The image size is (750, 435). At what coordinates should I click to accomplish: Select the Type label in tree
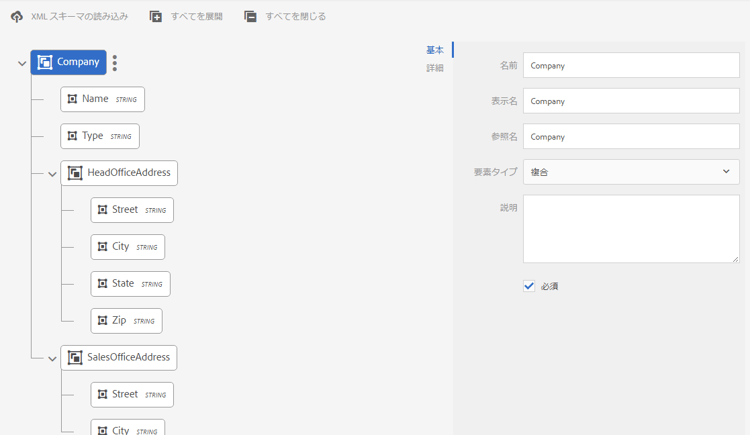pyautogui.click(x=92, y=136)
